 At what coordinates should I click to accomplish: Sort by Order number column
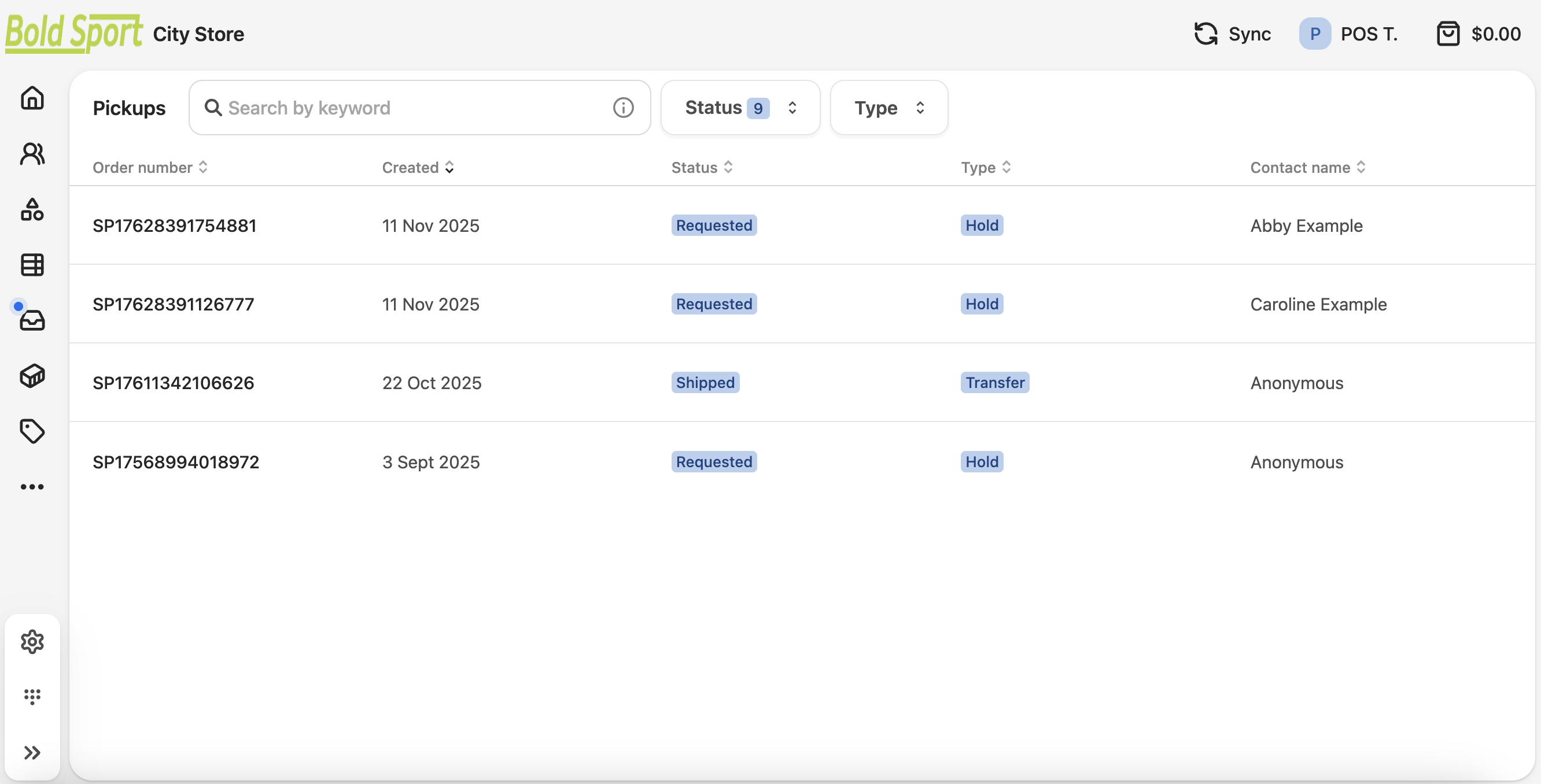[x=150, y=168]
